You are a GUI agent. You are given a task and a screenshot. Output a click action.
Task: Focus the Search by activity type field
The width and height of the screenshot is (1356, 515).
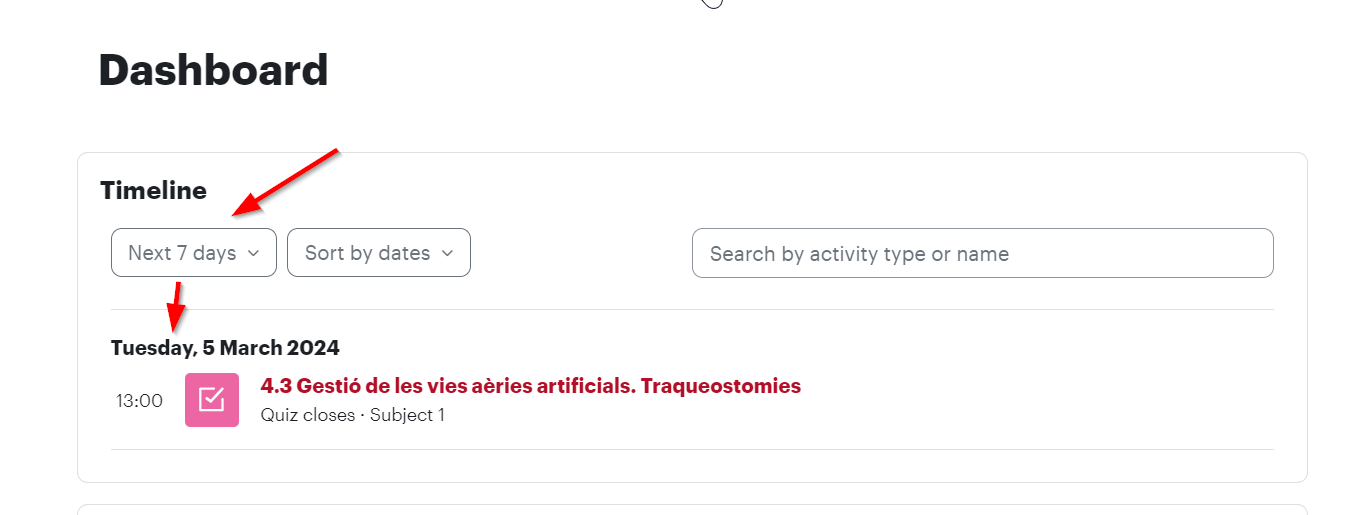983,254
